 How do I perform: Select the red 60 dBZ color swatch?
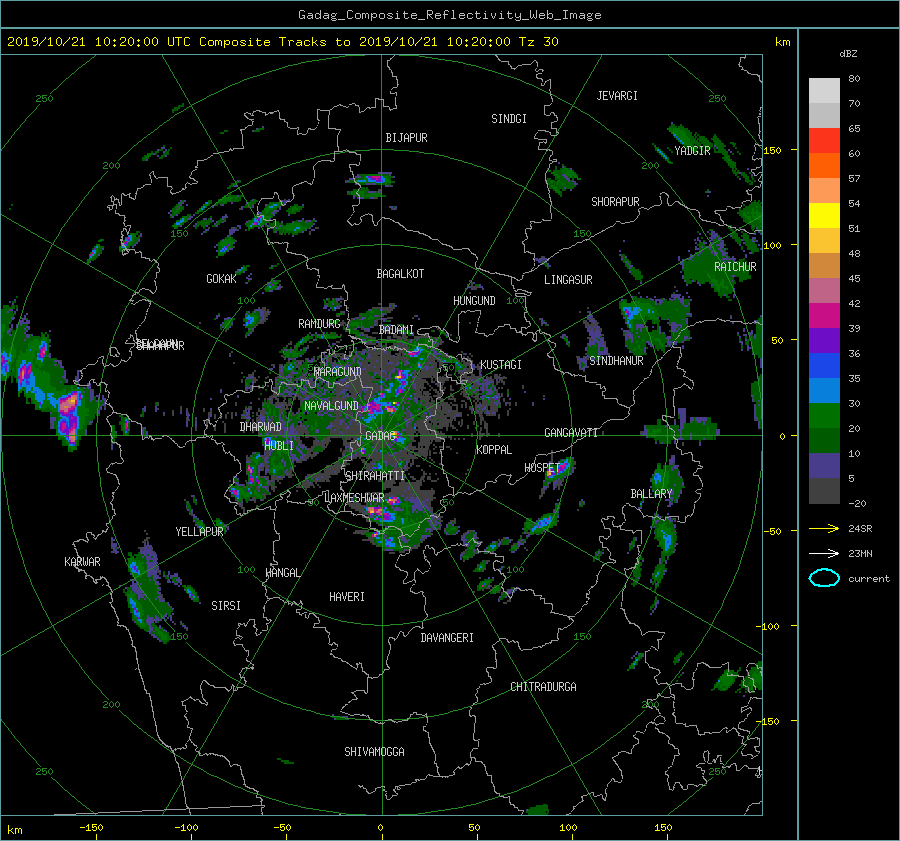[824, 141]
